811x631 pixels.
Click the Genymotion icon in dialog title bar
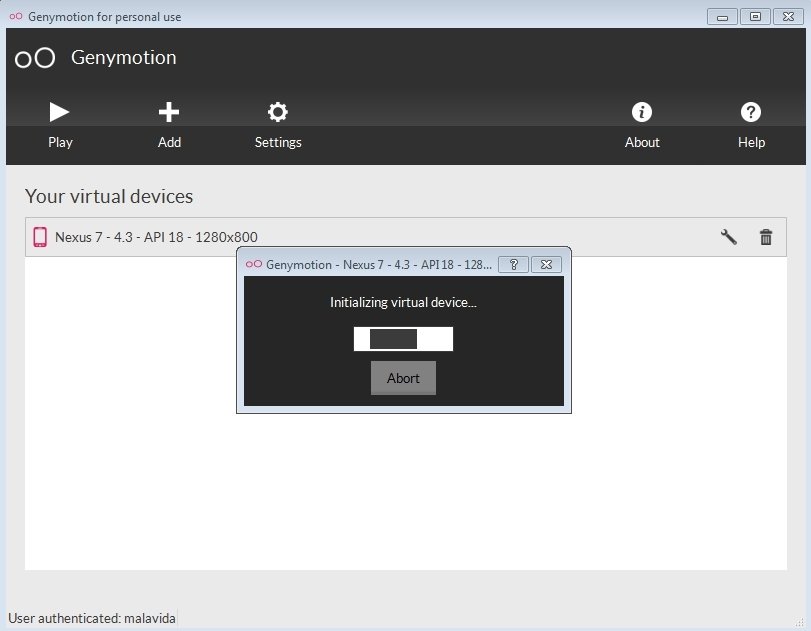(254, 264)
